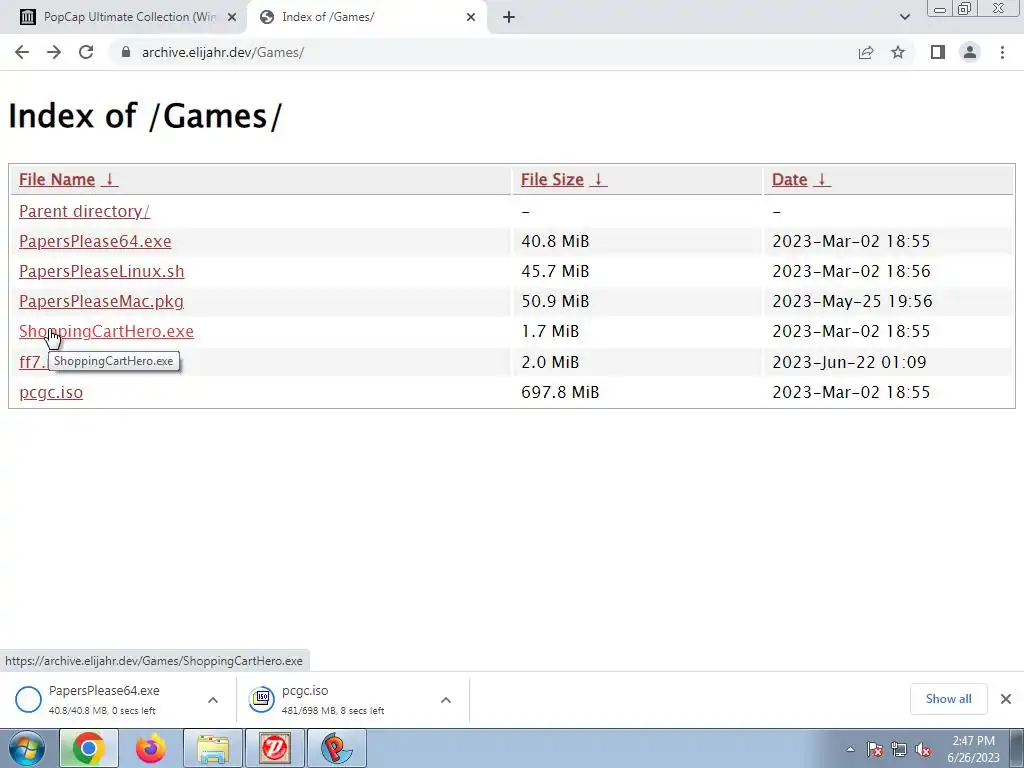
Task: Click the lock icon in address bar
Action: [126, 52]
